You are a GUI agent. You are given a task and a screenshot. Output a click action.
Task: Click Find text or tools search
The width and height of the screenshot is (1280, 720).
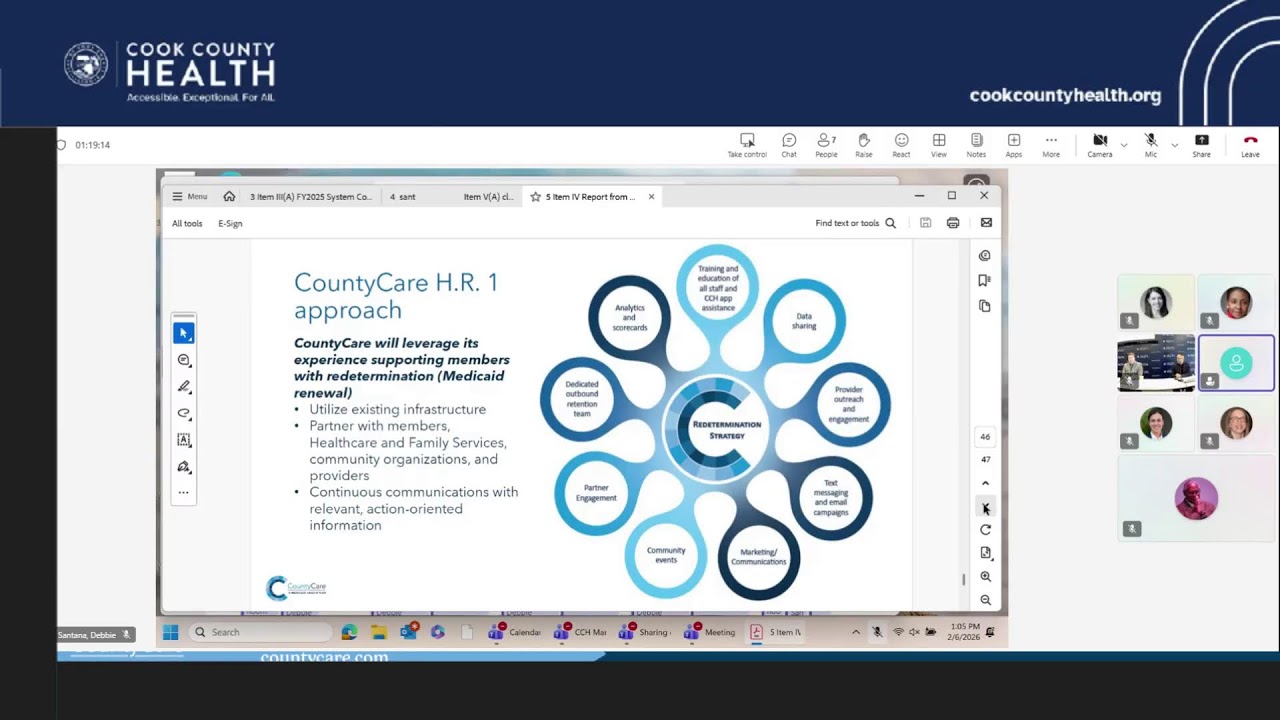pyautogui.click(x=855, y=223)
